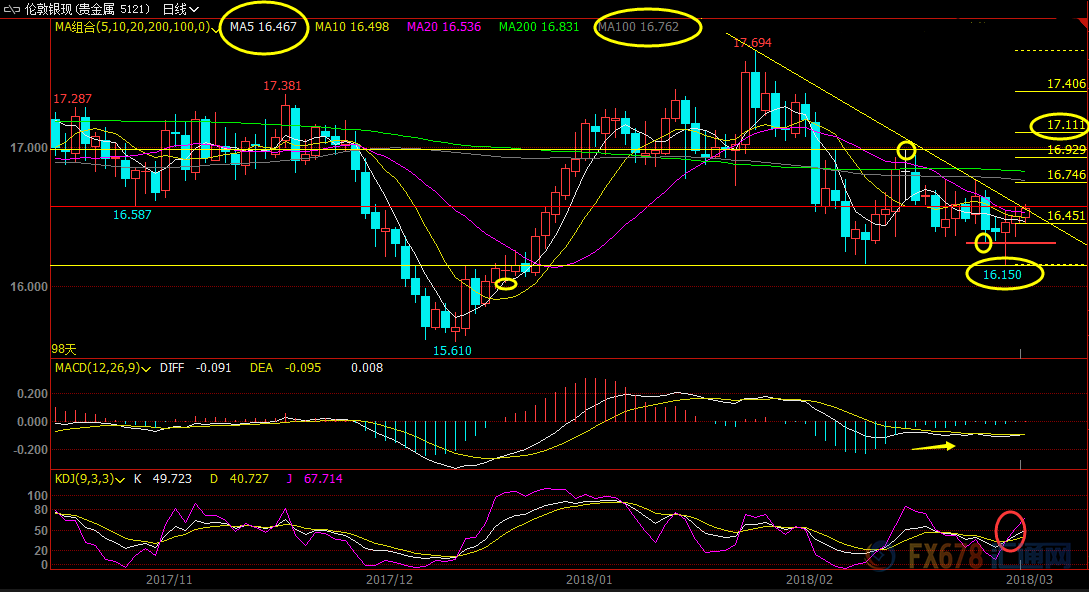The height and width of the screenshot is (592, 1089).
Task: Expand the KDJ(9,3,3) indicator dropdown
Action: [x=121, y=479]
